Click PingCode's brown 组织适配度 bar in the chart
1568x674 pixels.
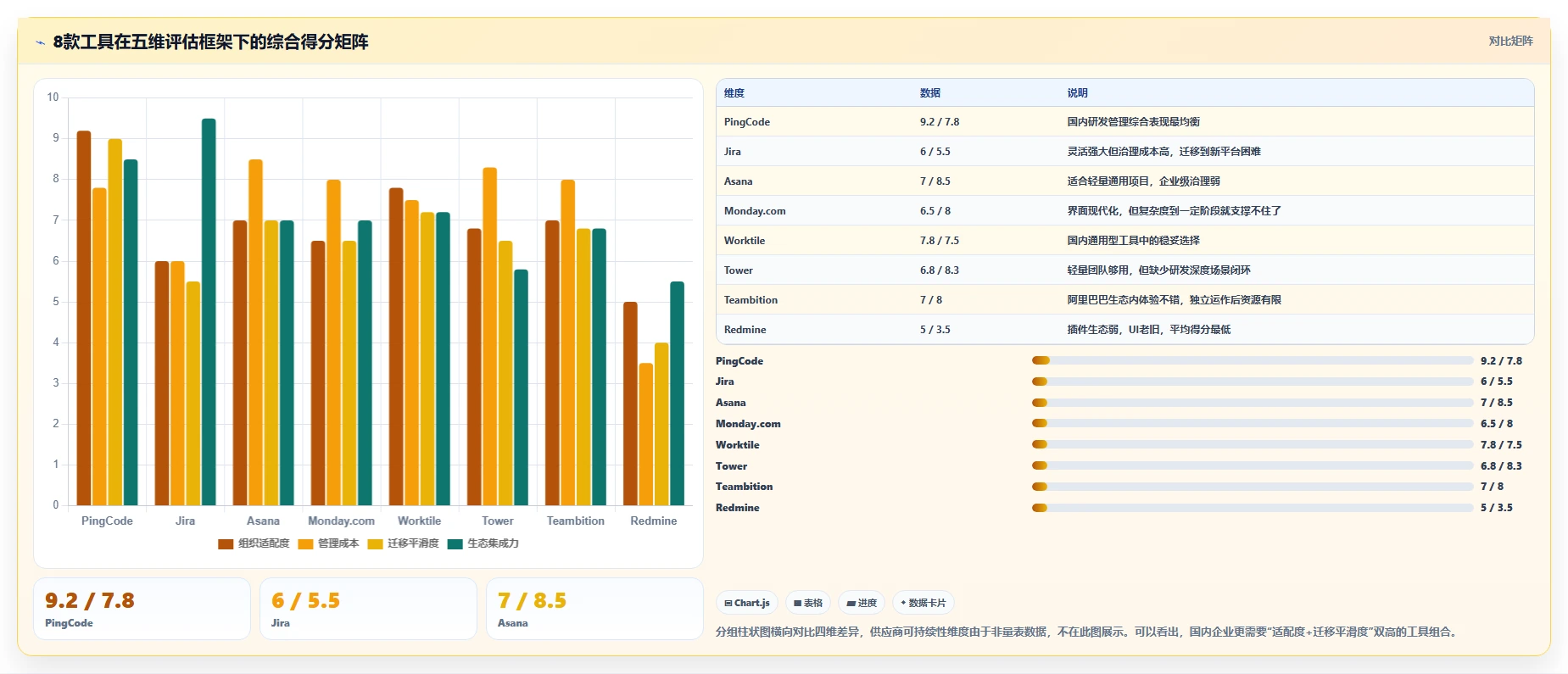point(84,318)
